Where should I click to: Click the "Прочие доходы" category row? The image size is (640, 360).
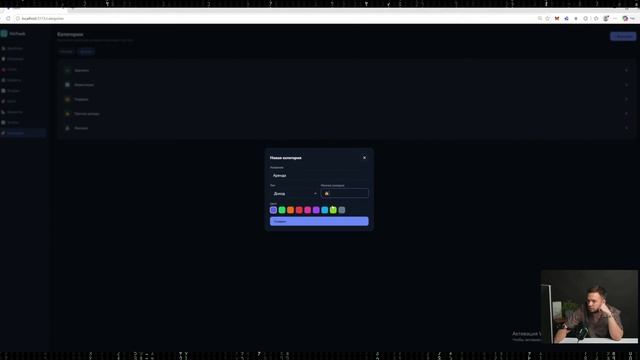tap(347, 114)
